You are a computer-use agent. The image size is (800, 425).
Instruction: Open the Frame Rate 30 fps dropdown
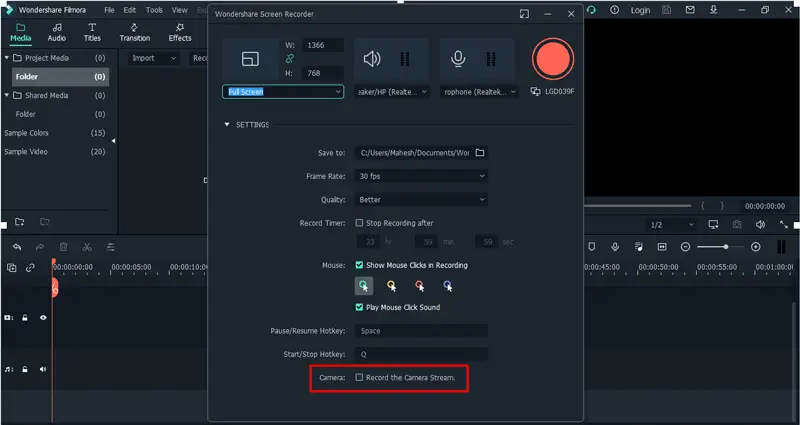tap(421, 176)
